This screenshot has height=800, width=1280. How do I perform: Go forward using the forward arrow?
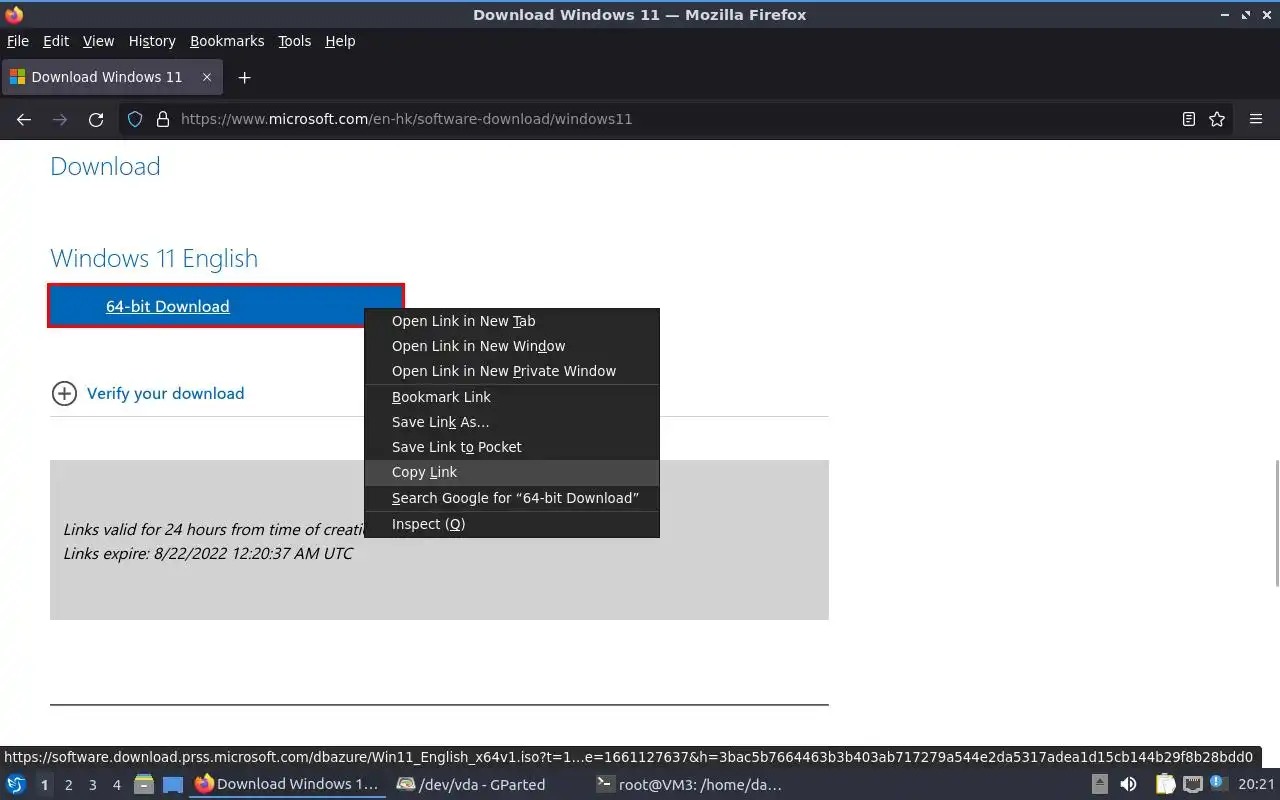(x=60, y=119)
